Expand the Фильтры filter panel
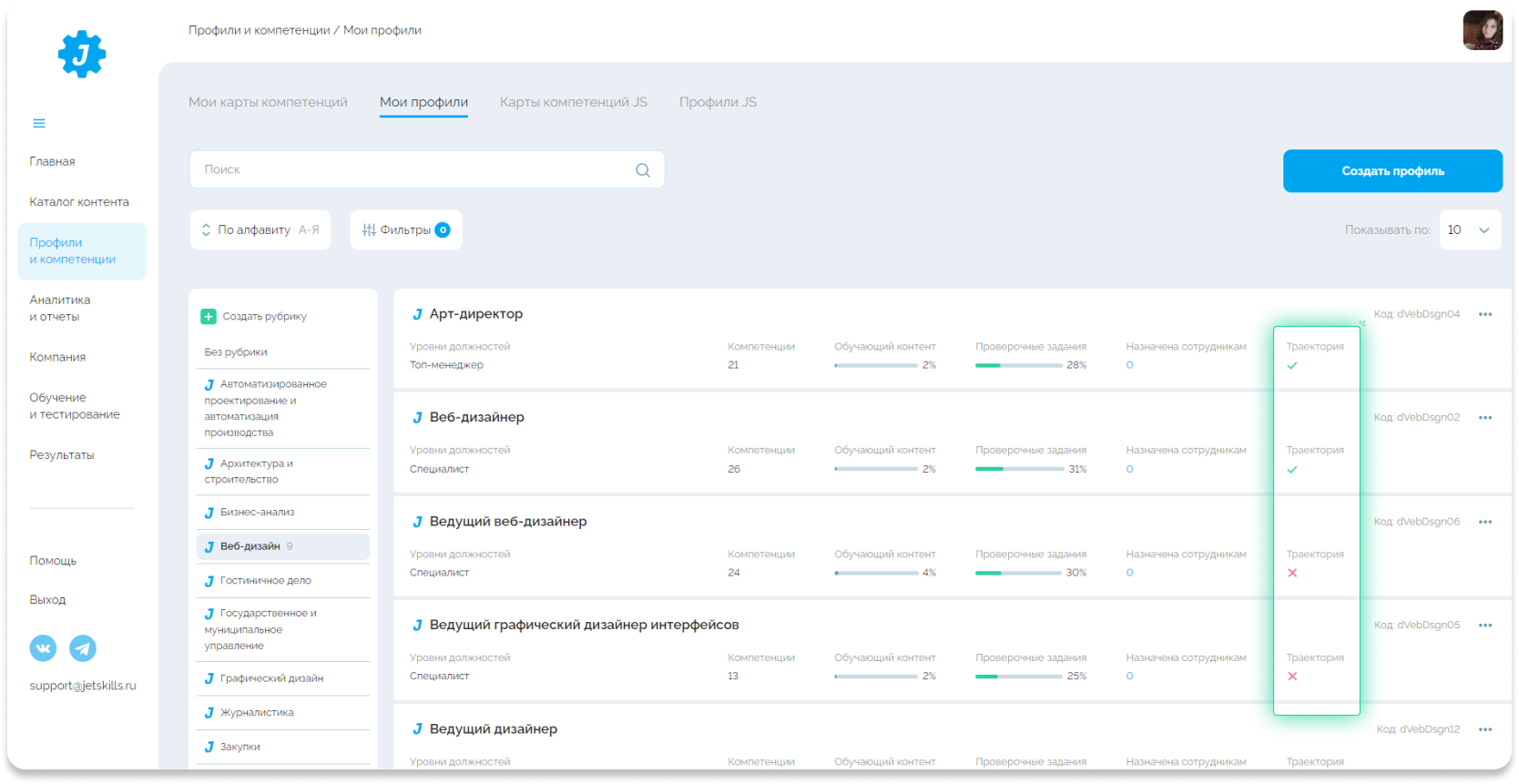Image resolution: width=1519 pixels, height=784 pixels. coord(405,229)
